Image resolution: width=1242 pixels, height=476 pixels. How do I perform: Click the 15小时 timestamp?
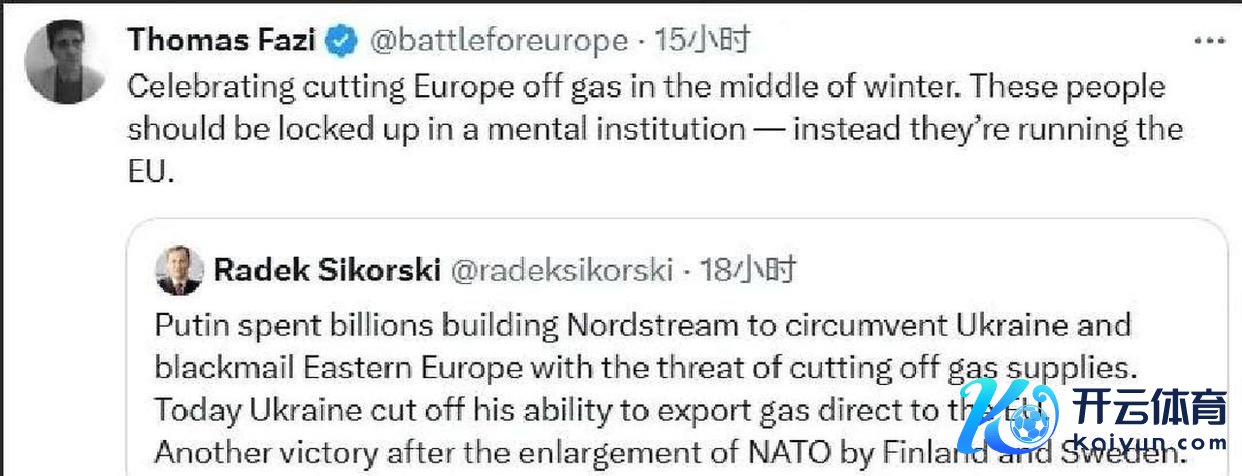pyautogui.click(x=702, y=41)
